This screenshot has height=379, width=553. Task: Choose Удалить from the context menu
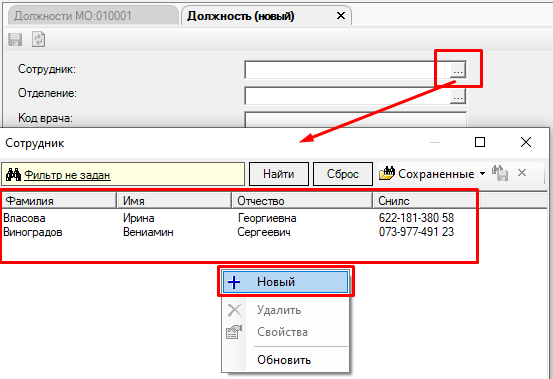click(x=285, y=310)
